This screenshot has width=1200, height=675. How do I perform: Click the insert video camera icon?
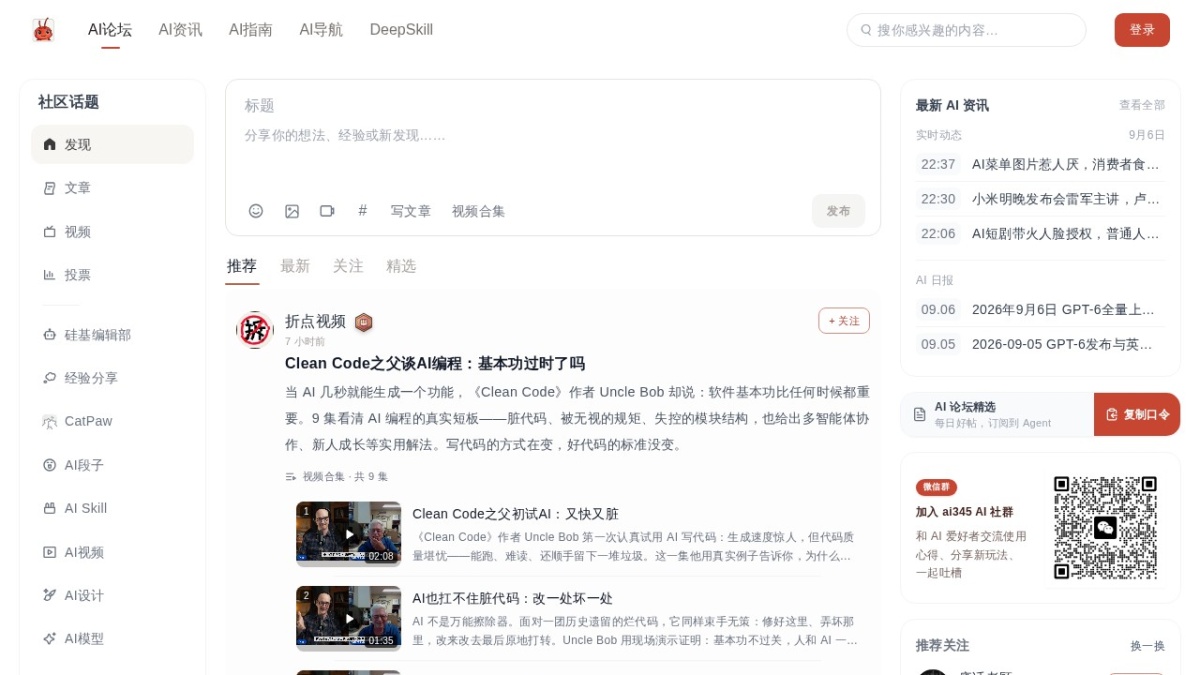click(327, 211)
